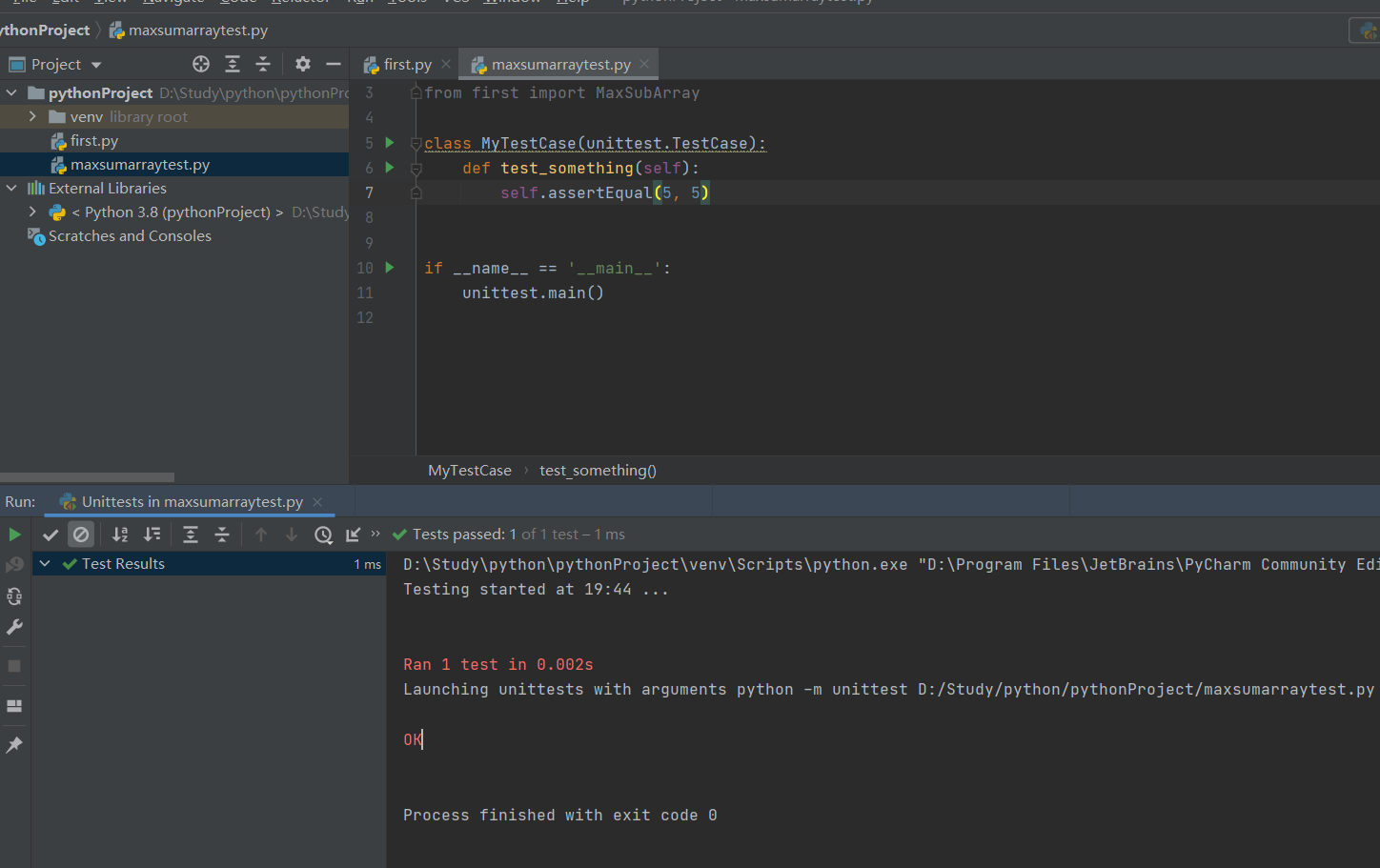The width and height of the screenshot is (1380, 868).
Task: Toggle Show Passed tests checkmark
Action: [x=51, y=535]
